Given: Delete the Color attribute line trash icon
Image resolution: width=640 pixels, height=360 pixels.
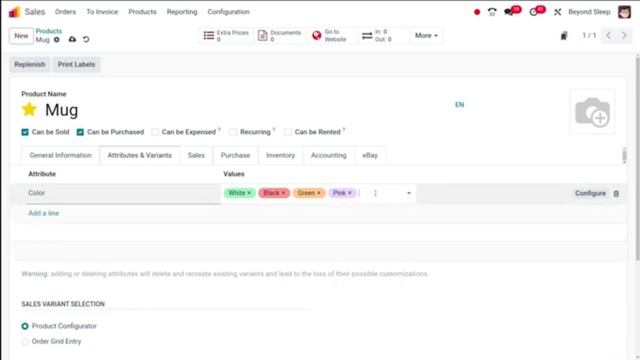Looking at the screenshot, I should tap(616, 193).
